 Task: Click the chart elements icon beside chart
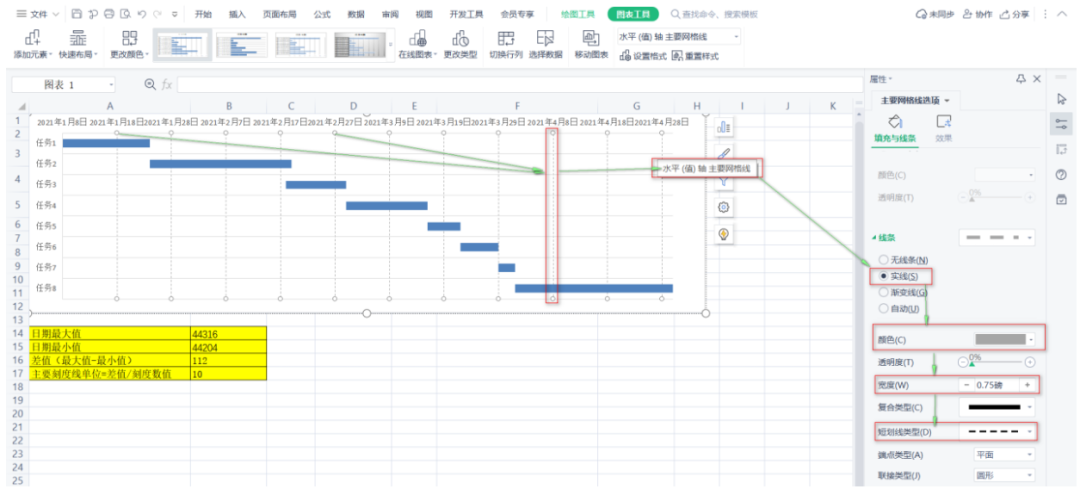723,127
